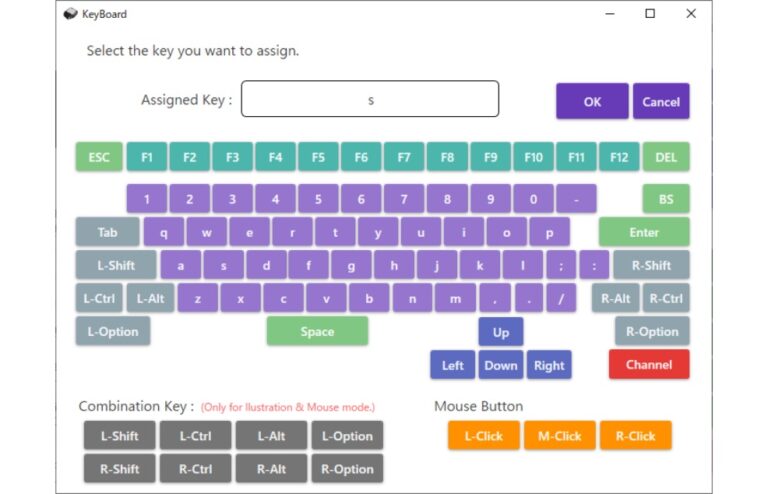Image resolution: width=768 pixels, height=494 pixels.
Task: Pick the BS backspace key
Action: pyautogui.click(x=666, y=199)
